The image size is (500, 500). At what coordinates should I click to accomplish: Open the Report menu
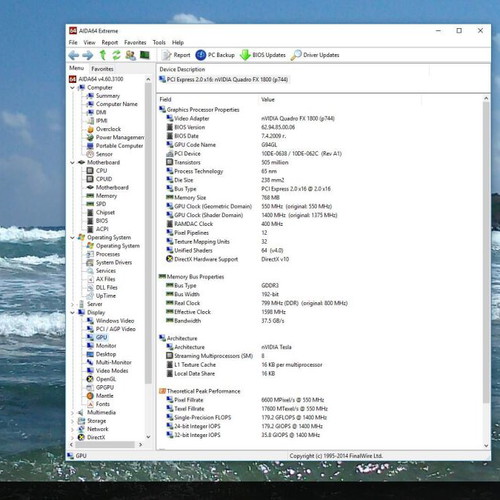pos(110,42)
